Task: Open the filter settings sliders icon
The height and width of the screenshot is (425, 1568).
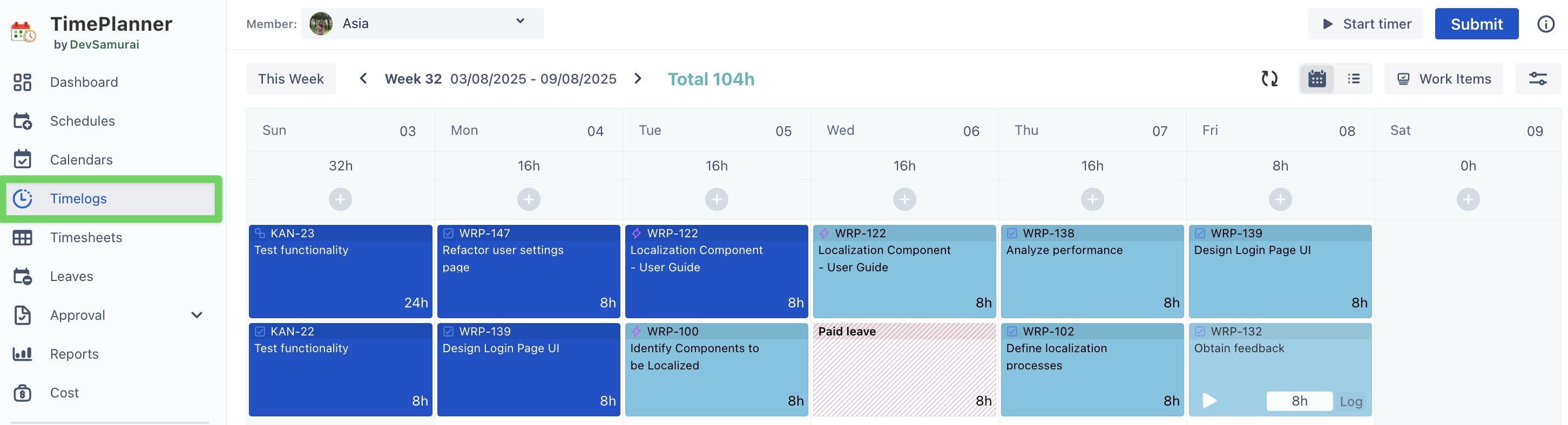Action: tap(1538, 78)
